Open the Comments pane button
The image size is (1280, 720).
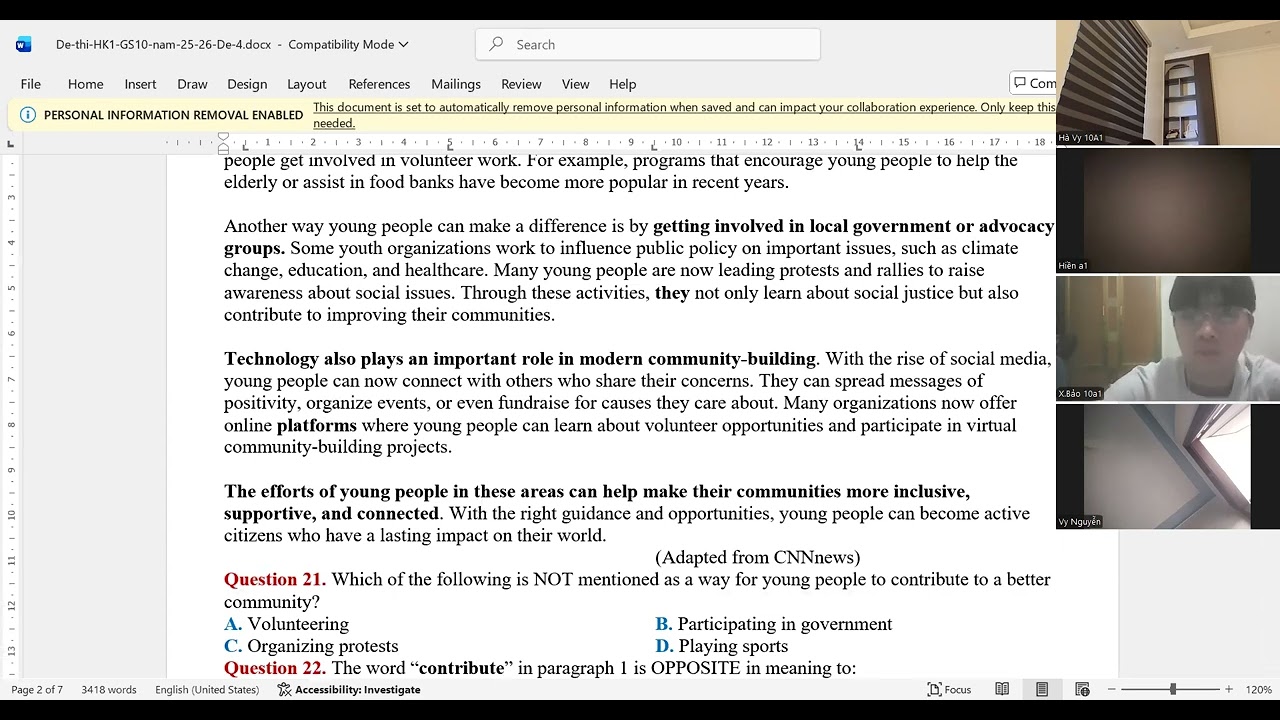pos(1033,83)
